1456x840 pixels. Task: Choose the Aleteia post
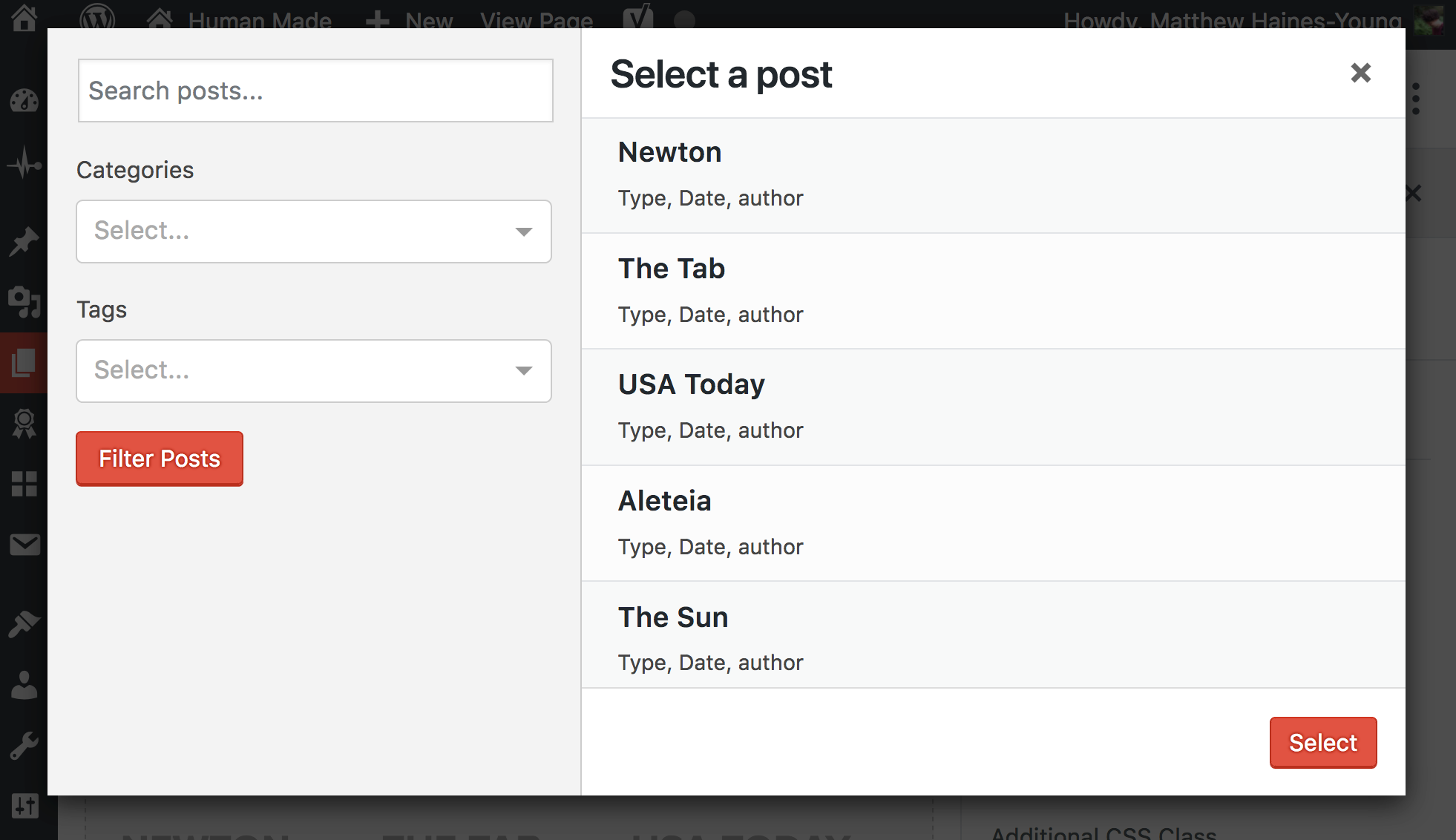(993, 524)
